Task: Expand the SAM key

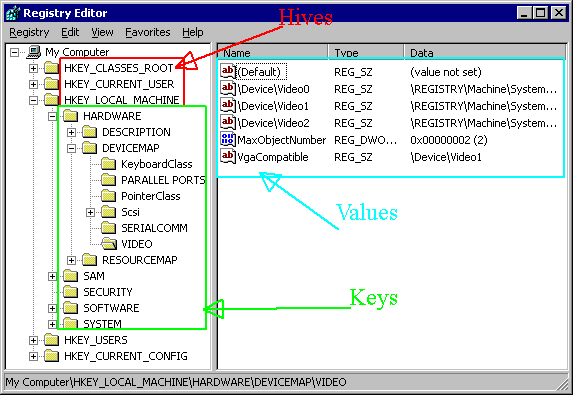Action: (x=52, y=276)
